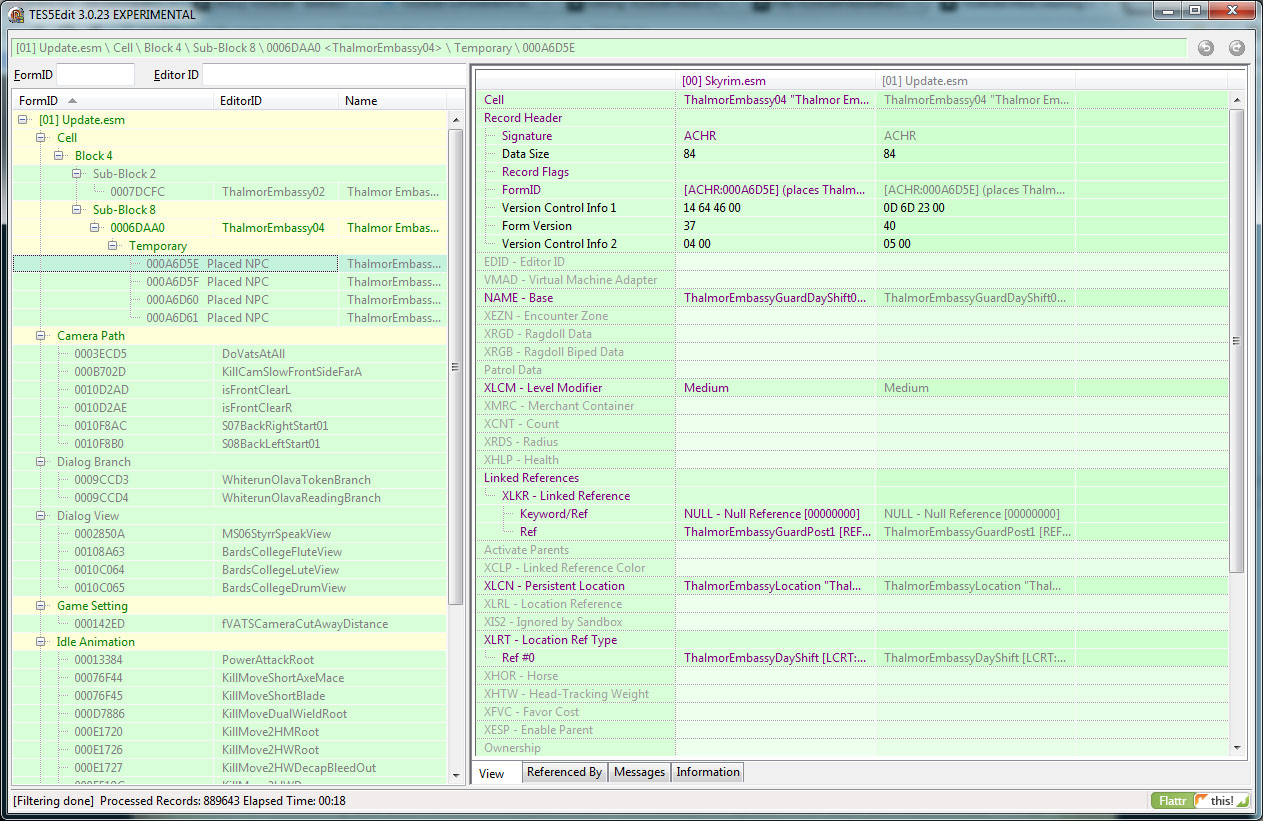This screenshot has height=821, width=1263.
Task: Collapse the Idle Animation group
Action: [42, 642]
